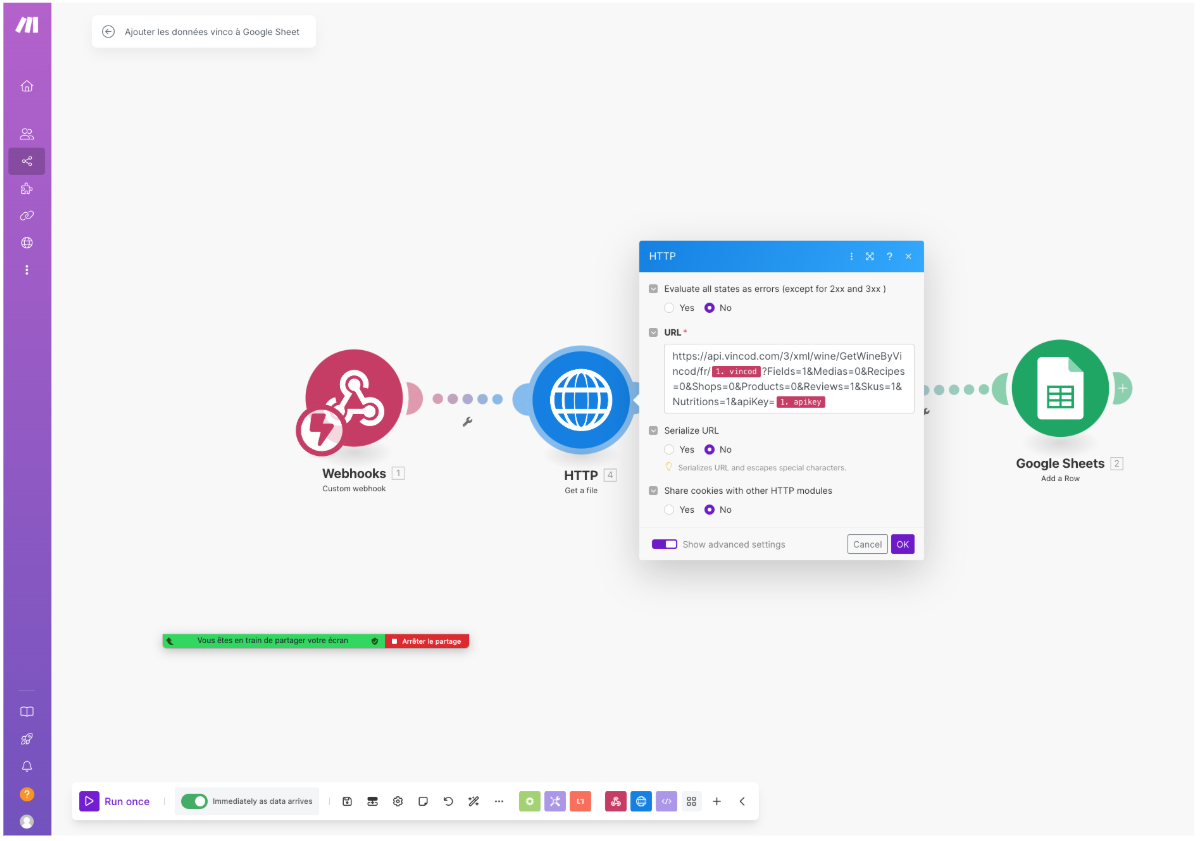Collapse the bottom toolbar with the chevron

742,801
